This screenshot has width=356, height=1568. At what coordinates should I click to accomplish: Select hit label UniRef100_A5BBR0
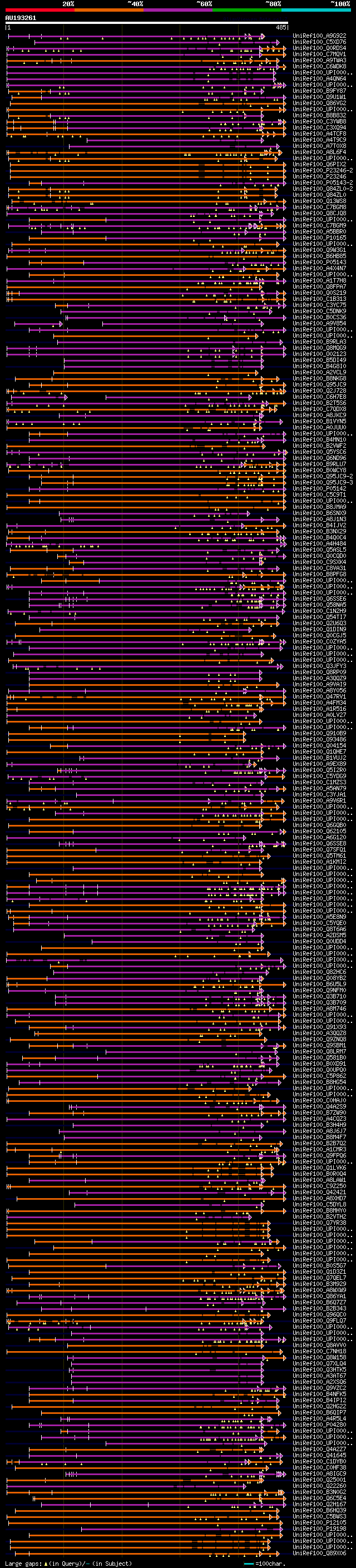[x=319, y=231]
